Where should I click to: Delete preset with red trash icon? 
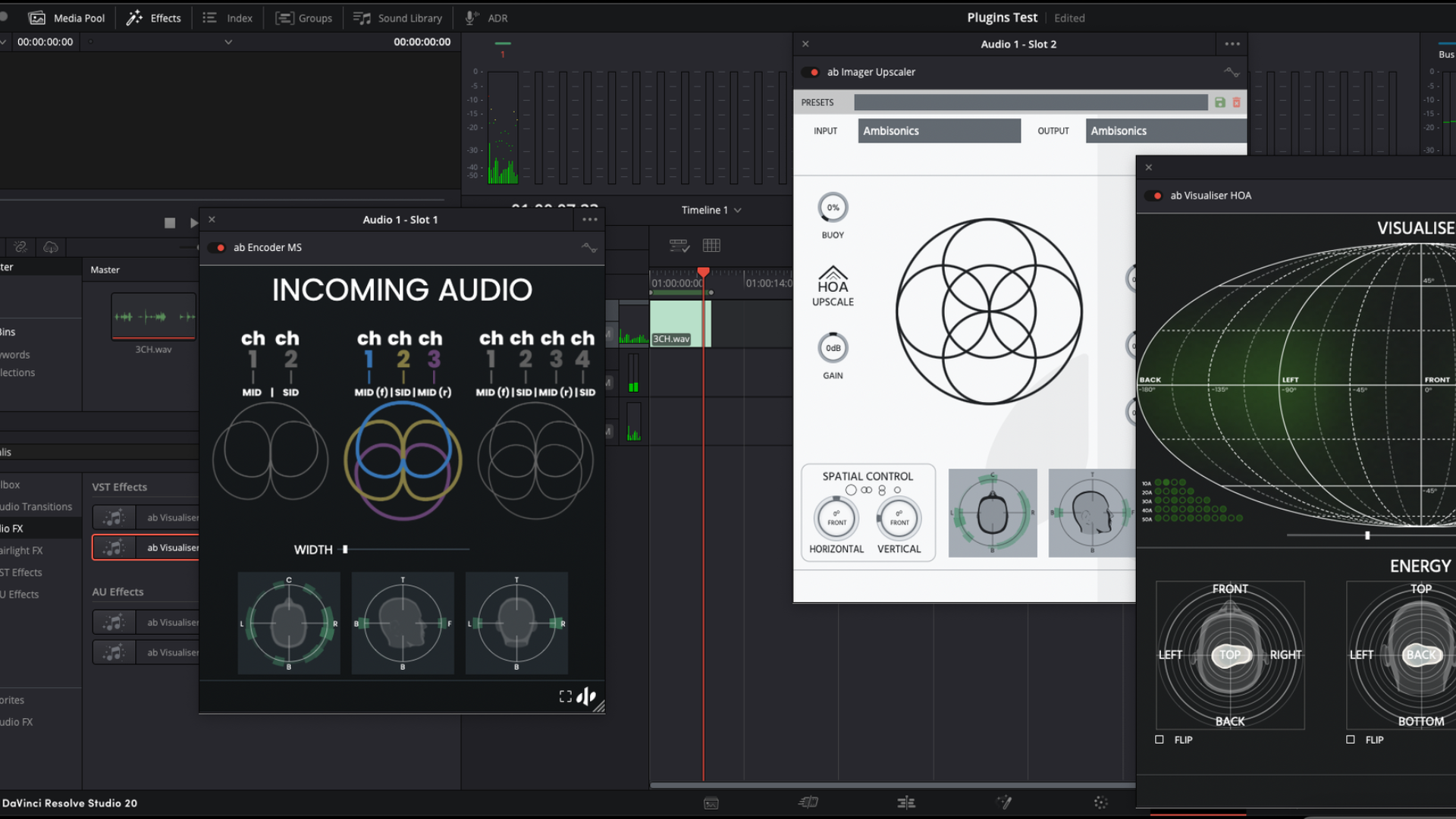click(x=1236, y=102)
